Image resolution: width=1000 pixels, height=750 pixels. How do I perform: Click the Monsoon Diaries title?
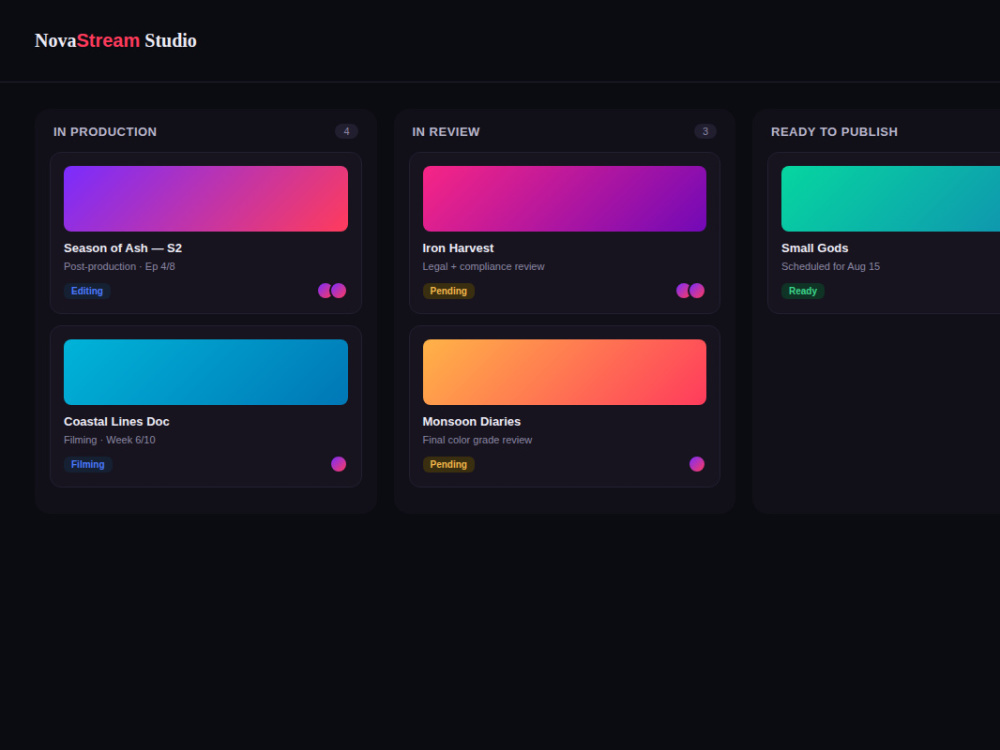pos(471,422)
